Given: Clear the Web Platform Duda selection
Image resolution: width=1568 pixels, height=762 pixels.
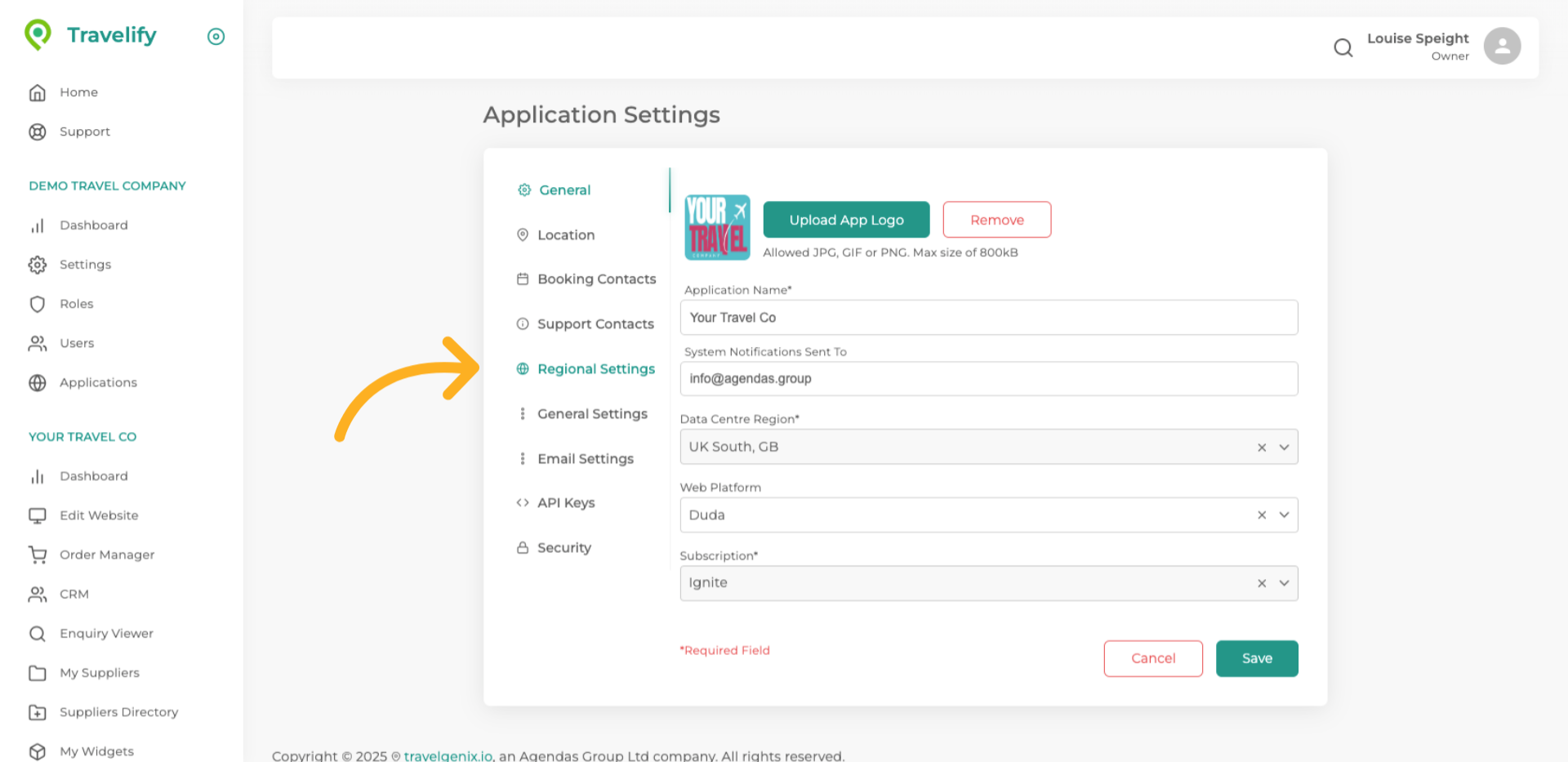Looking at the screenshot, I should [1262, 515].
